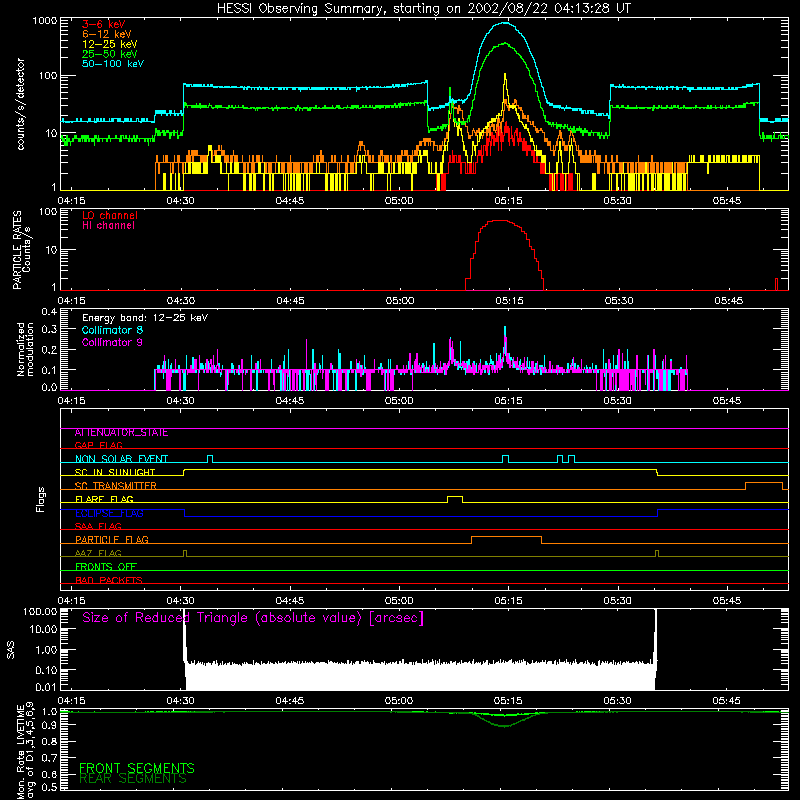The height and width of the screenshot is (800, 800).
Task: Select the Collimator 8 legend label
Action: tap(112, 330)
